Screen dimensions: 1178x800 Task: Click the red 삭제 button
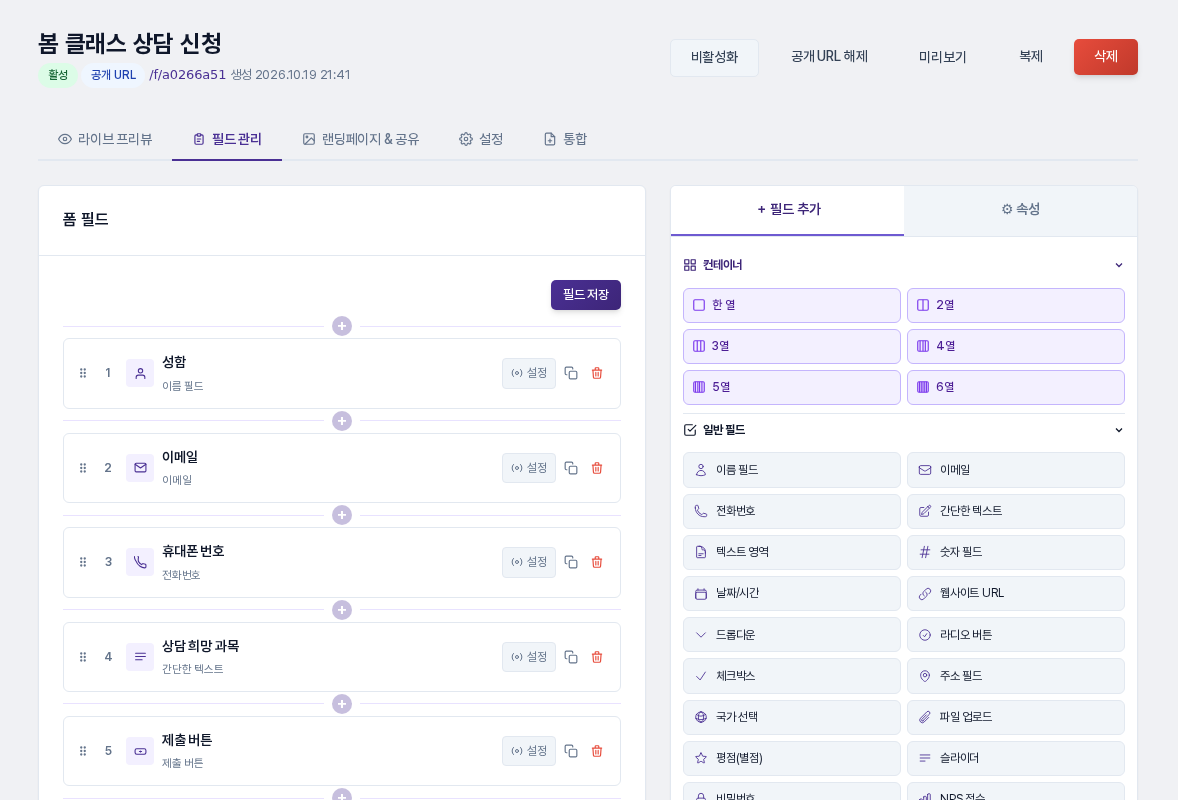(x=1106, y=57)
